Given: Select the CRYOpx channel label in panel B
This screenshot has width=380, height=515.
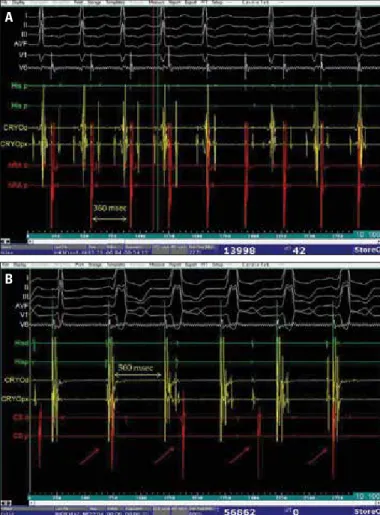Looking at the screenshot, I should pyautogui.click(x=15, y=399).
